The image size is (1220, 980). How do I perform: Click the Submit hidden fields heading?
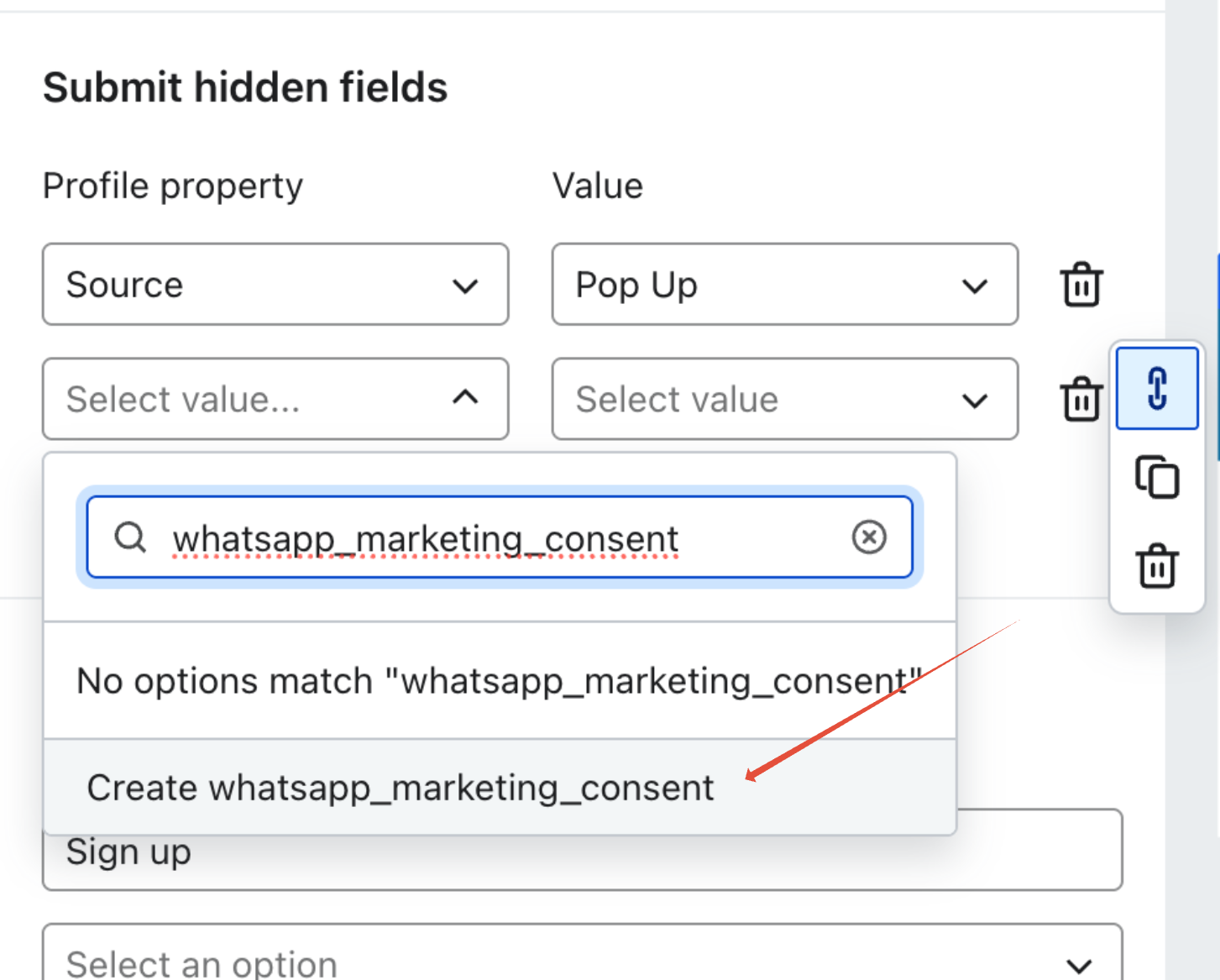click(245, 87)
